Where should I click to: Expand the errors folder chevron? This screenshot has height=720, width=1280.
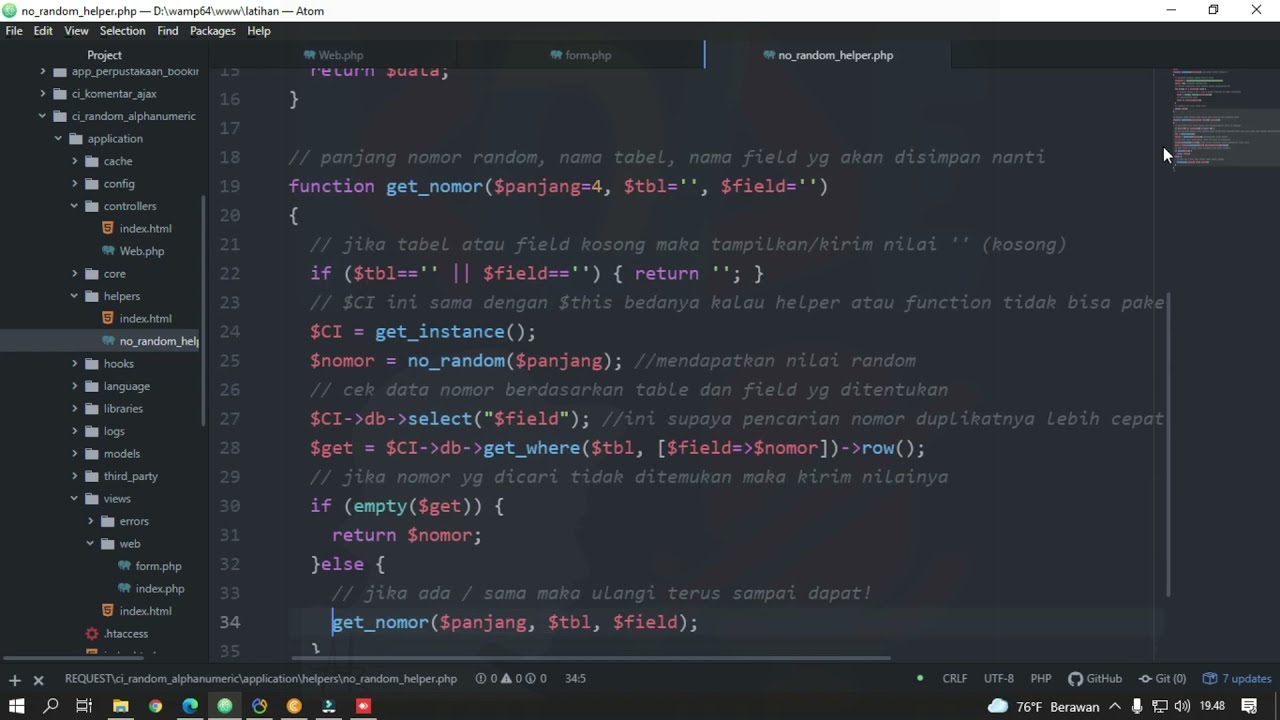[x=90, y=521]
